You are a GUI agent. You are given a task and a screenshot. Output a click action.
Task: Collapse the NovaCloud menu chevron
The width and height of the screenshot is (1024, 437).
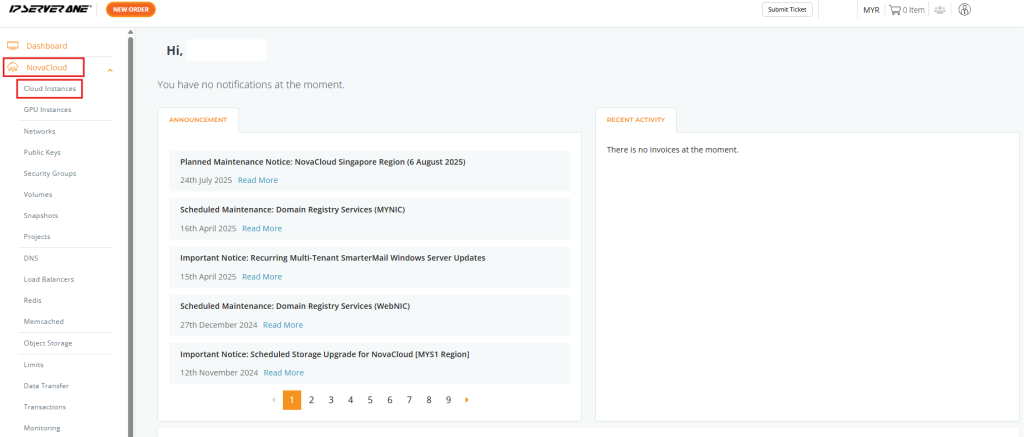point(110,70)
